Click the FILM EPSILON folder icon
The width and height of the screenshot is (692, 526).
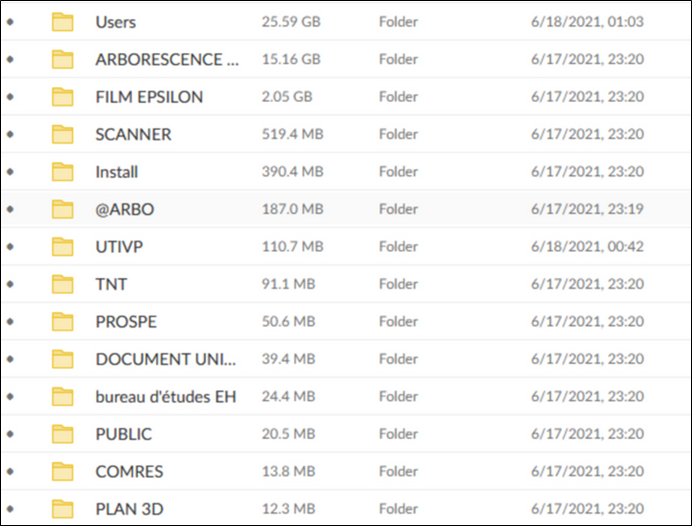click(62, 97)
